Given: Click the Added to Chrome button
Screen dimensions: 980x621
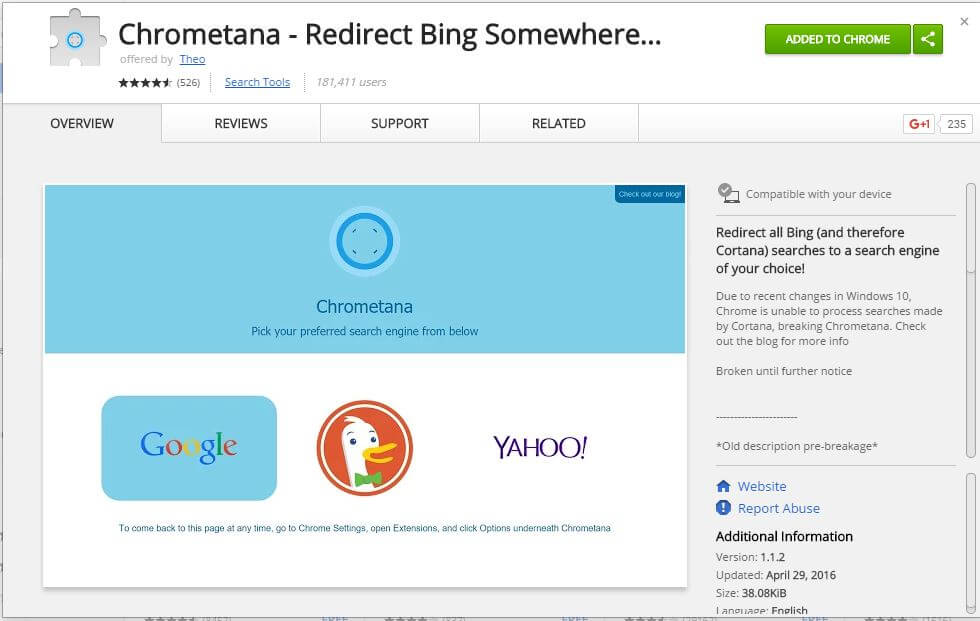Looking at the screenshot, I should point(838,39).
